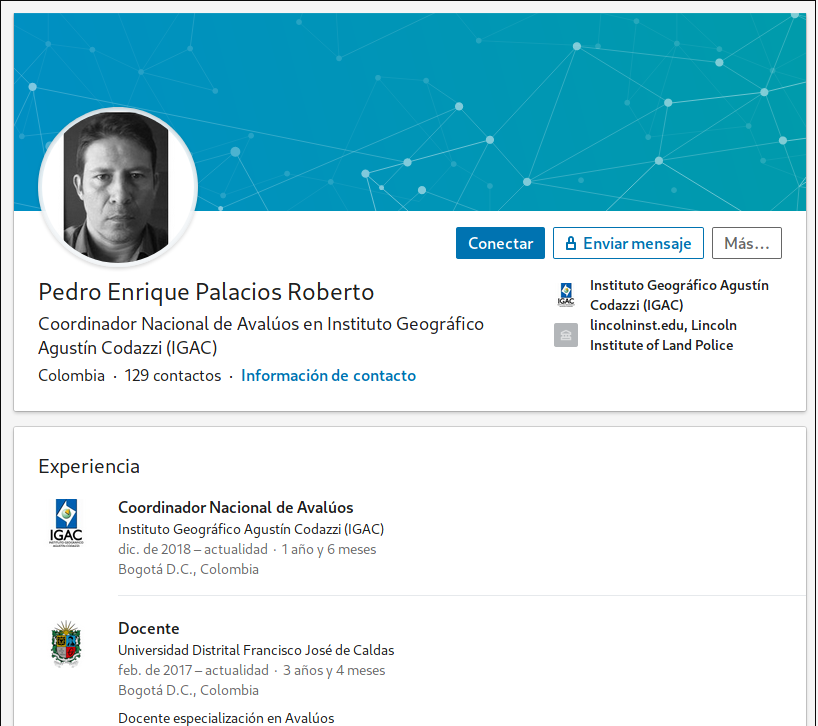Select the Coordinador Nacional de Avalúos job title
The width and height of the screenshot is (818, 726).
[235, 507]
